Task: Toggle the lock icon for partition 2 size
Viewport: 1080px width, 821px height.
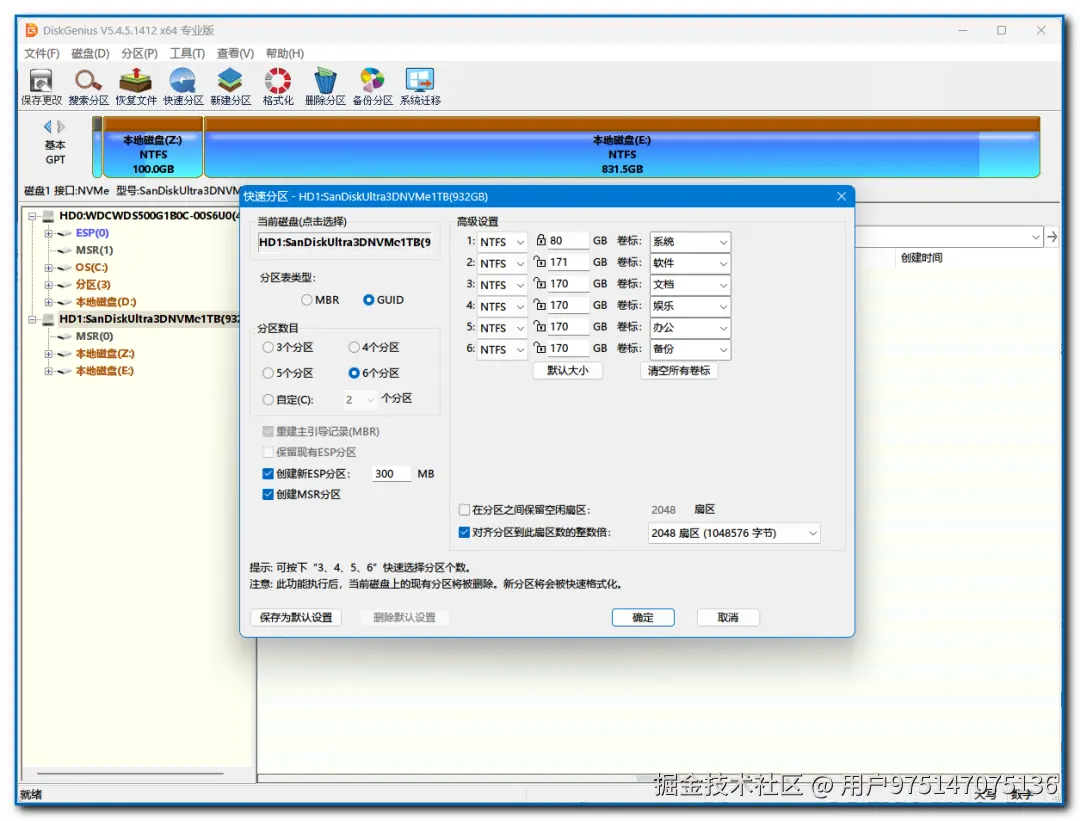Action: [x=541, y=262]
